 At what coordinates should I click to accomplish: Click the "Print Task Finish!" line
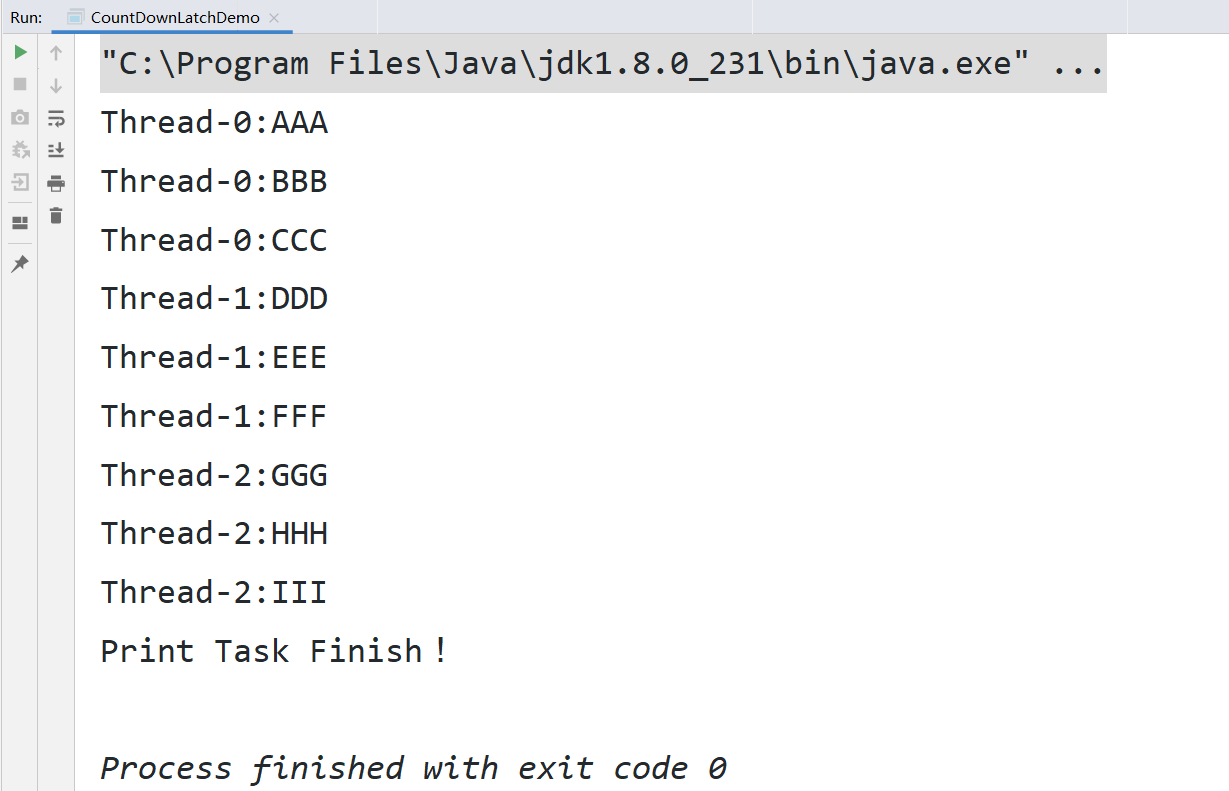click(273, 652)
